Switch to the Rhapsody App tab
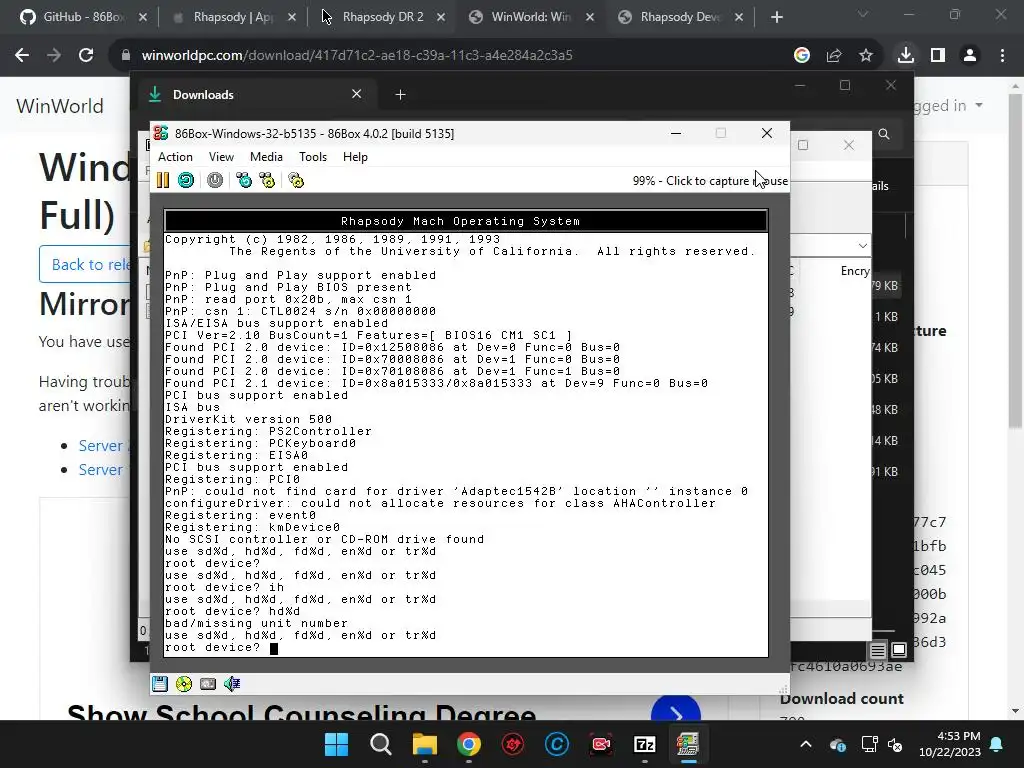The height and width of the screenshot is (768, 1024). pyautogui.click(x=232, y=17)
